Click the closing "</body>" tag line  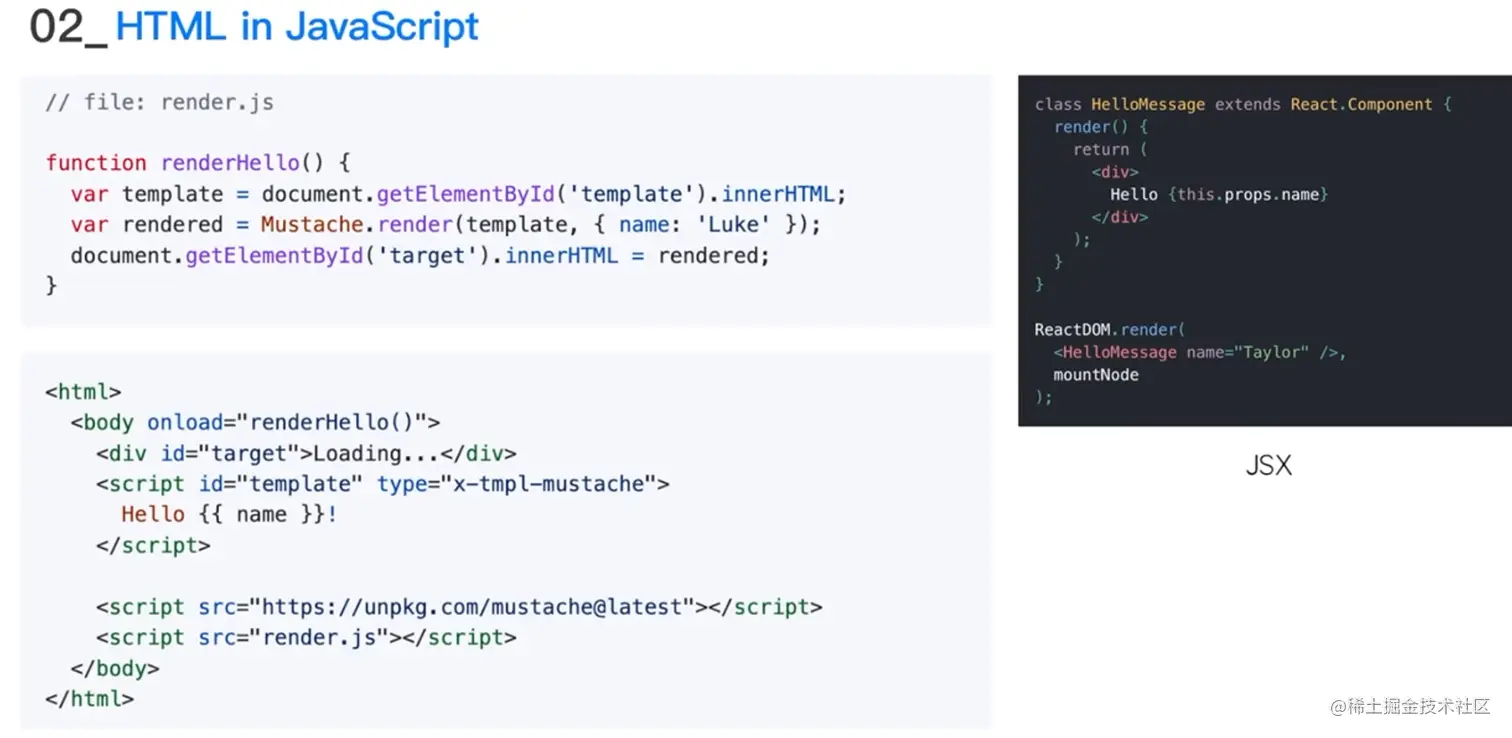click(x=115, y=668)
